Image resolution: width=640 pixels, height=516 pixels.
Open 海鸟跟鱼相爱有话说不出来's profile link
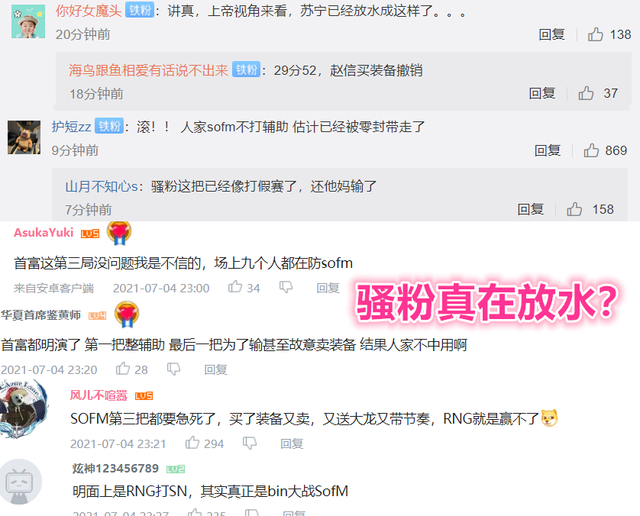coord(148,70)
